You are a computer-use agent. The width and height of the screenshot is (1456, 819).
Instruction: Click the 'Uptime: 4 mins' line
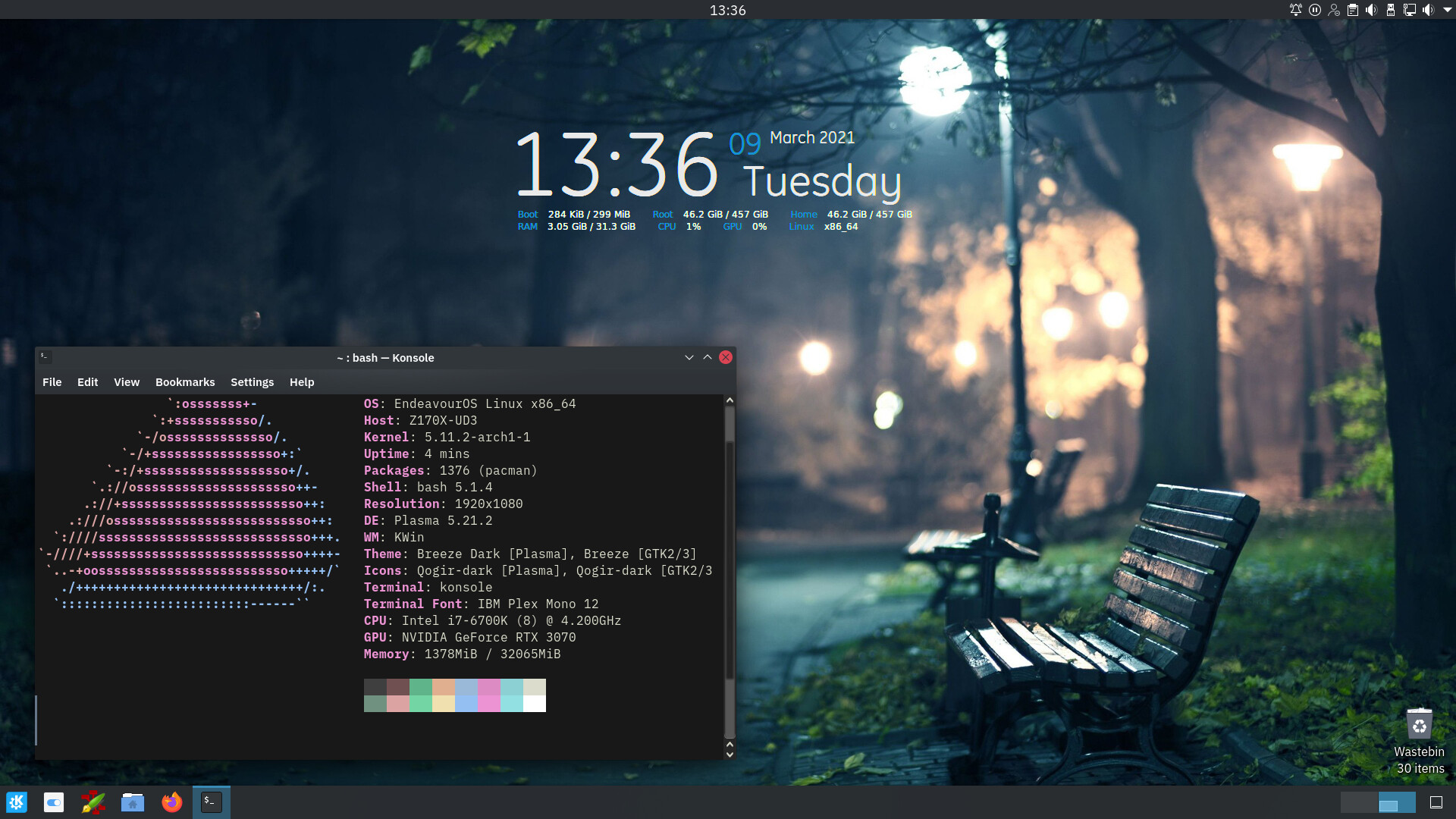(x=417, y=454)
